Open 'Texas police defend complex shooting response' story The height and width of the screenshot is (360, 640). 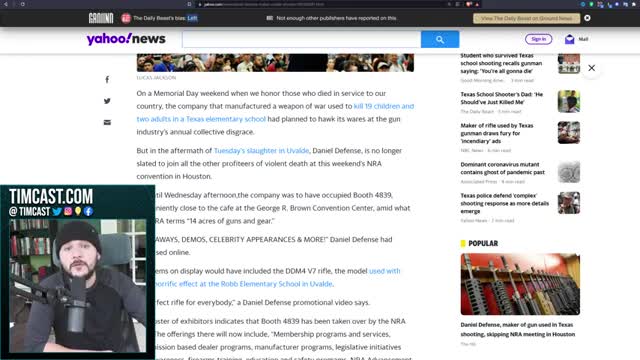[504, 203]
